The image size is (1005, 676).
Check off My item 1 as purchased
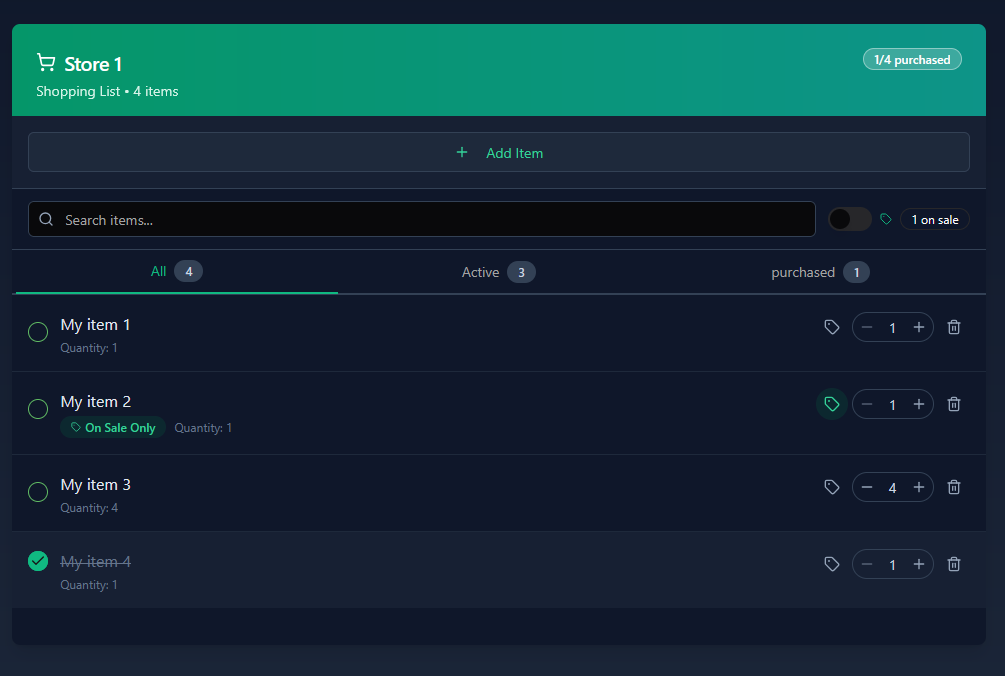(x=38, y=332)
